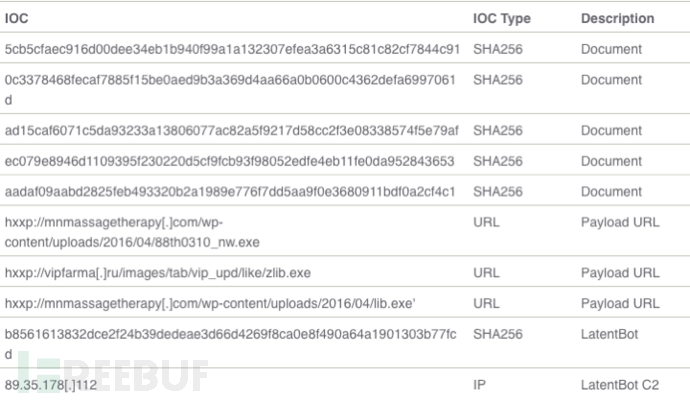Select the hash starting with aadaf09aabd2

(230, 192)
